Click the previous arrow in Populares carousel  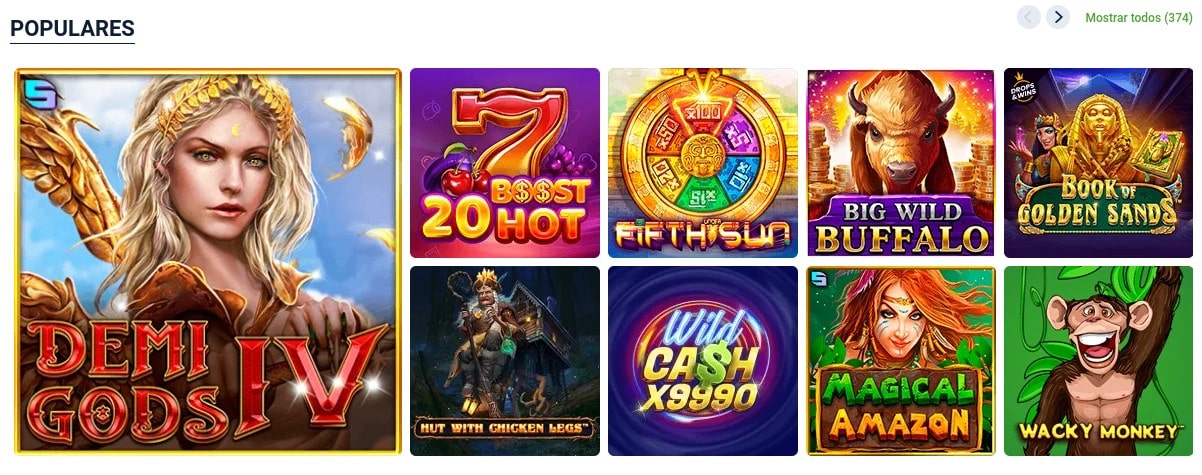(1029, 17)
